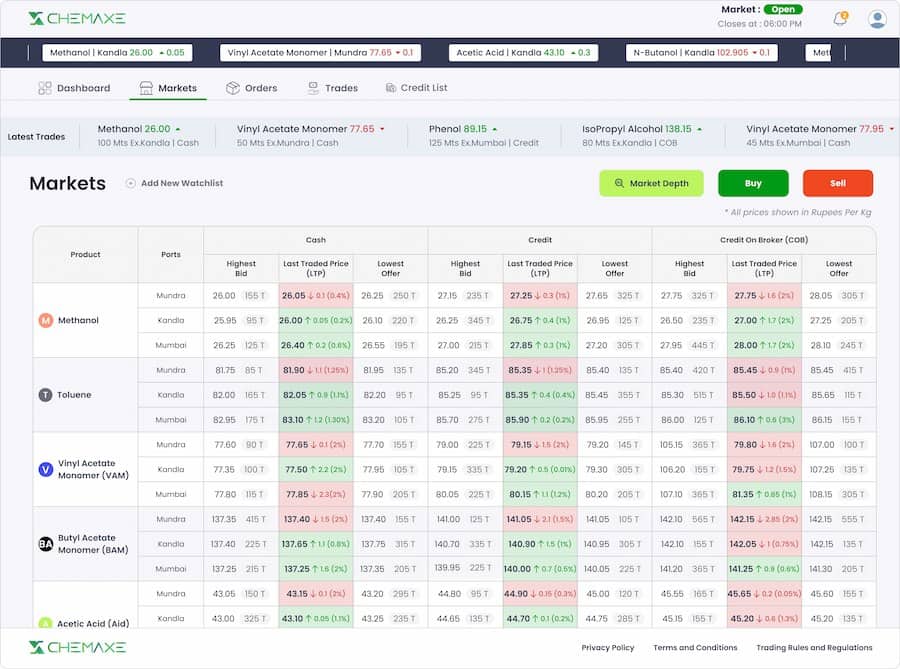Screen dimensions: 900x669
Task: Open the user profile avatar icon
Action: pyautogui.click(x=877, y=19)
